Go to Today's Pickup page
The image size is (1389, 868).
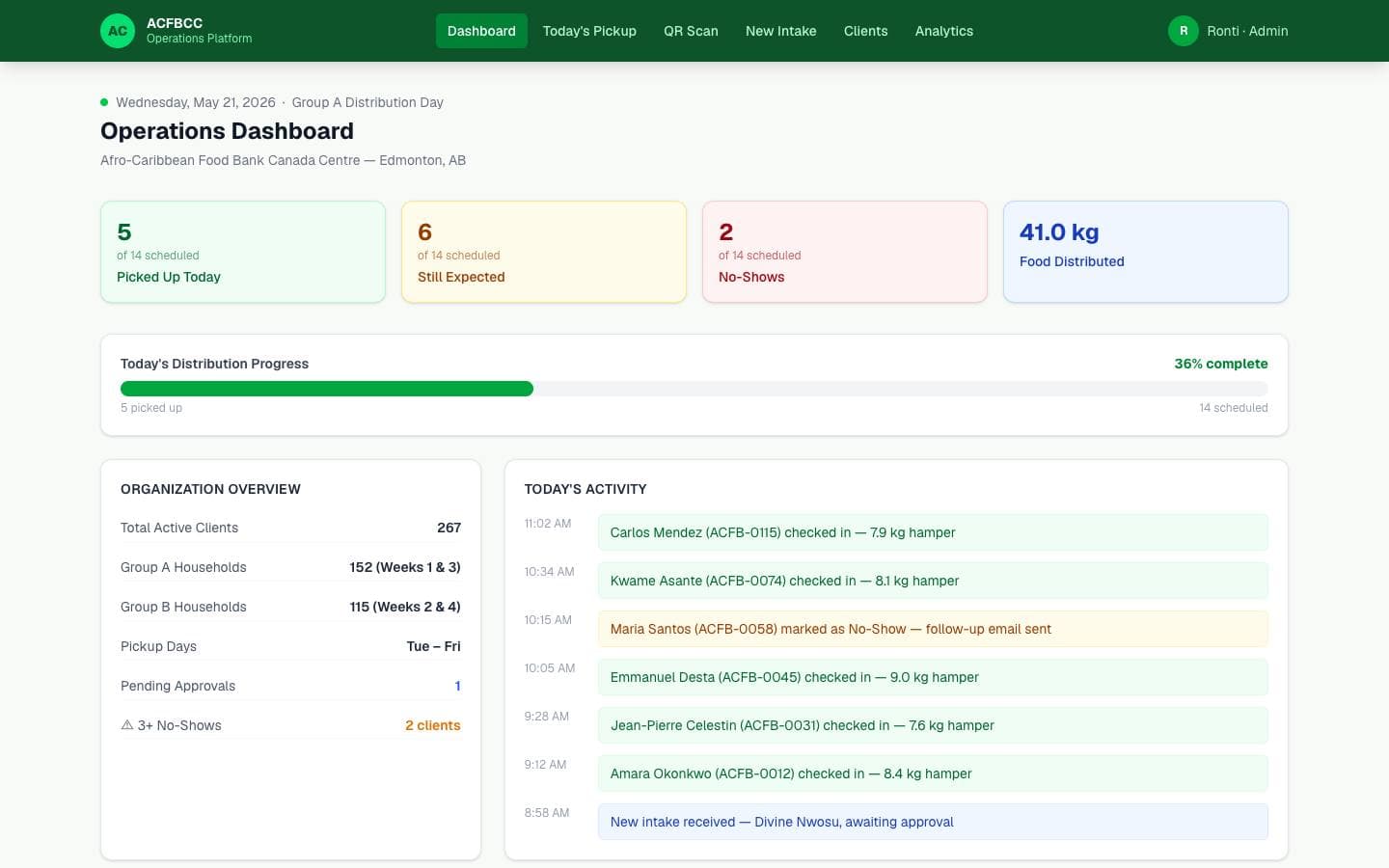click(589, 31)
